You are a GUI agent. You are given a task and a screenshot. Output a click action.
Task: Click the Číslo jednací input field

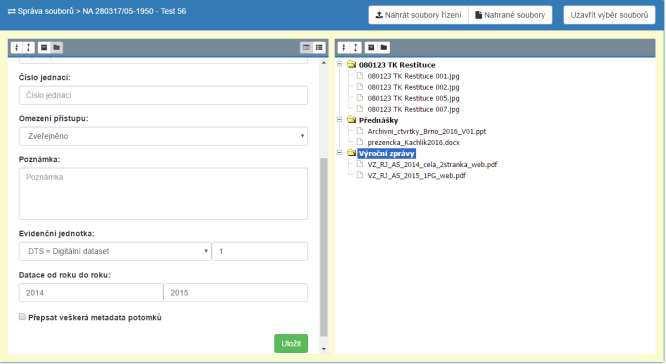point(163,95)
